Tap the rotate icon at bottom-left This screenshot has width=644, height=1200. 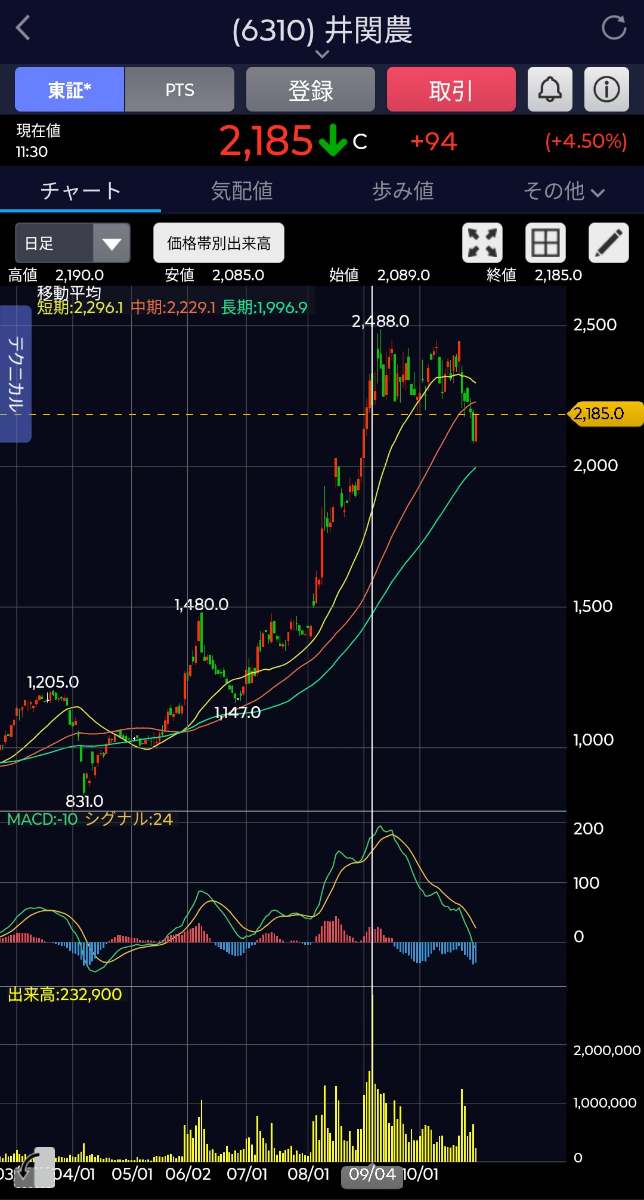coord(30,1166)
